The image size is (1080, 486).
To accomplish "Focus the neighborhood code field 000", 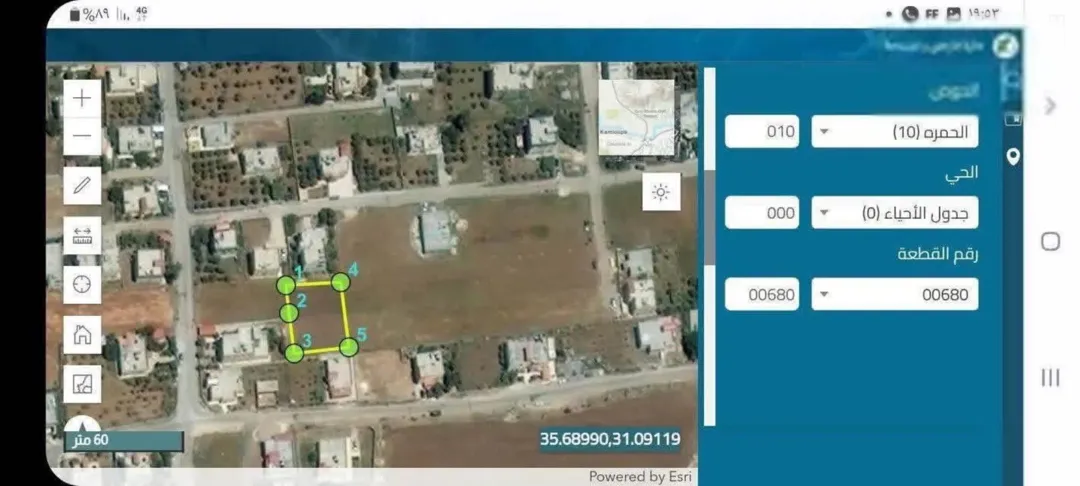I will [x=762, y=213].
